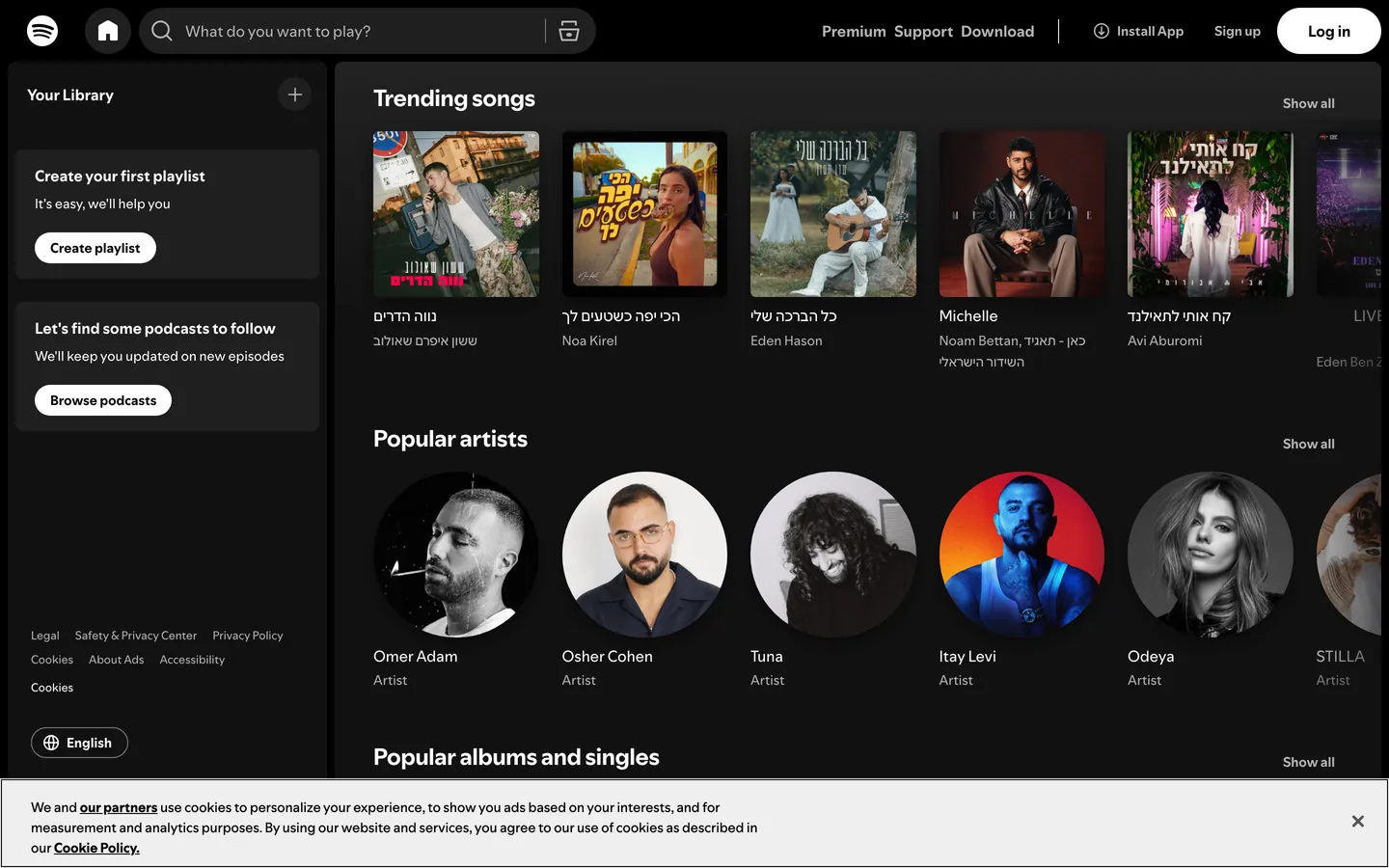The height and width of the screenshot is (868, 1389).
Task: Click the 'Popular albums and singles' heading
Action: 516,757
